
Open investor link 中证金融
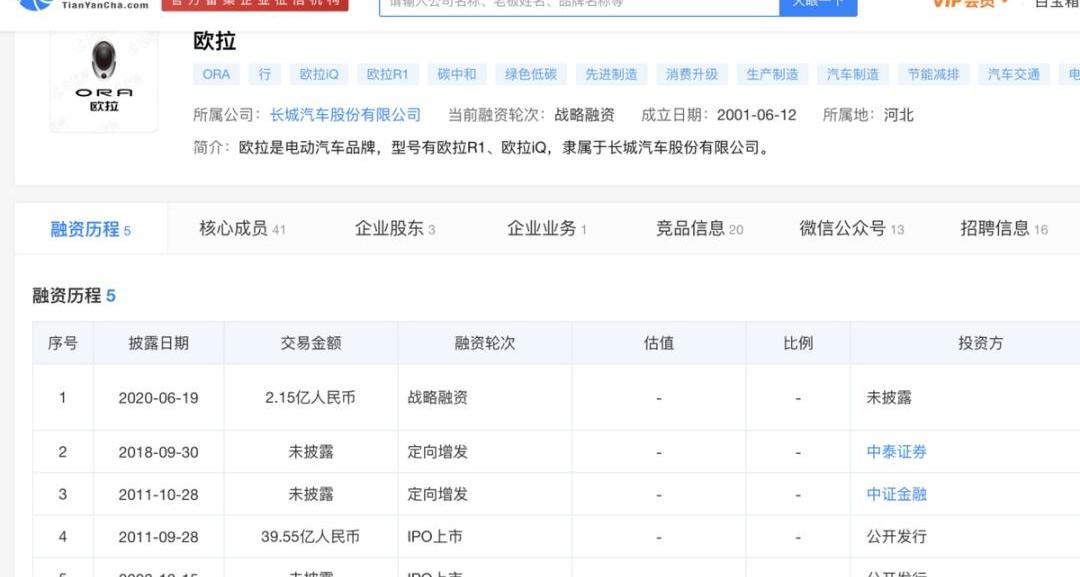tap(896, 494)
